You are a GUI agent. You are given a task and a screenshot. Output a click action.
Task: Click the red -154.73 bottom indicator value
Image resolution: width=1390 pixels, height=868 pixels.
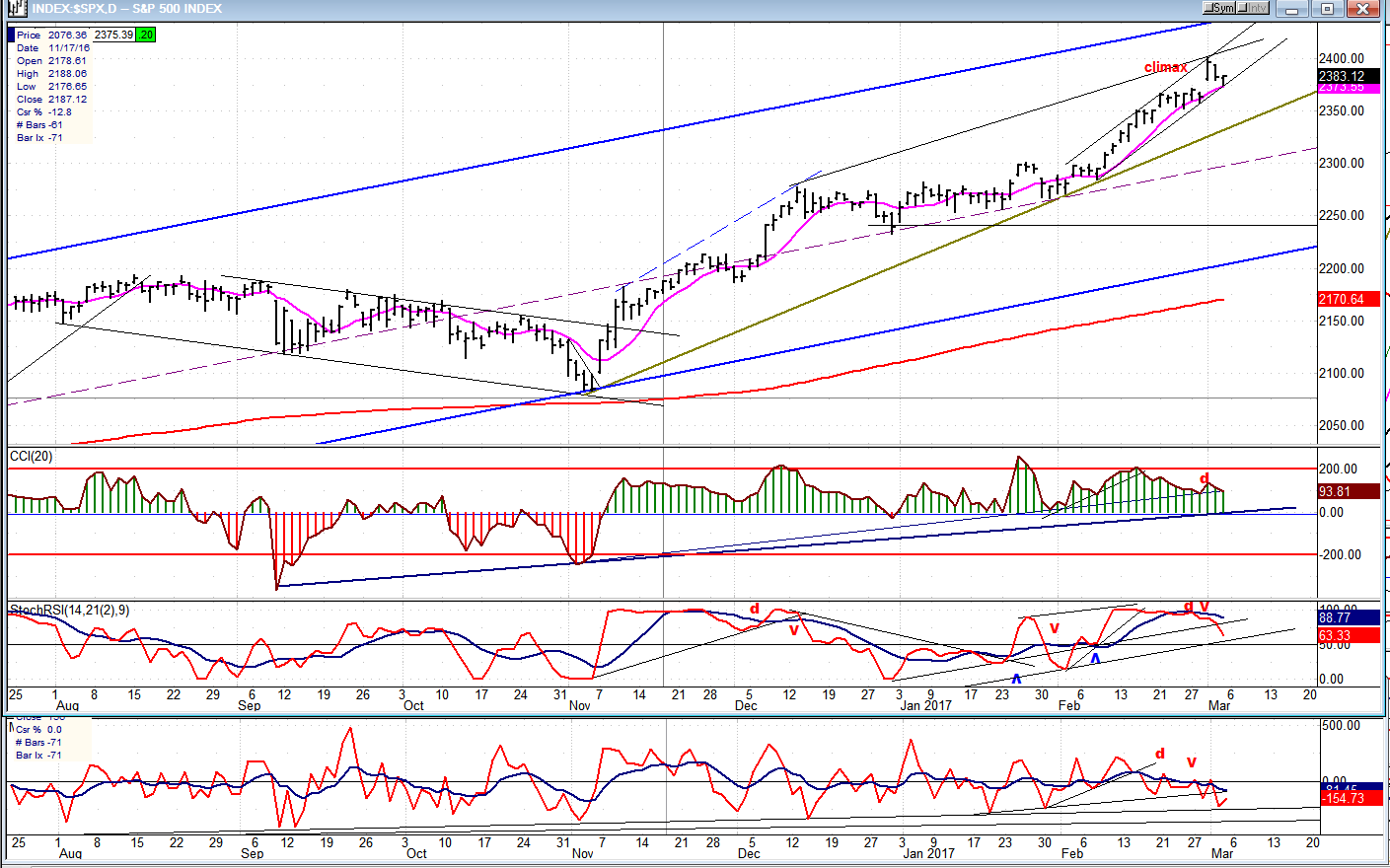pos(1342,798)
